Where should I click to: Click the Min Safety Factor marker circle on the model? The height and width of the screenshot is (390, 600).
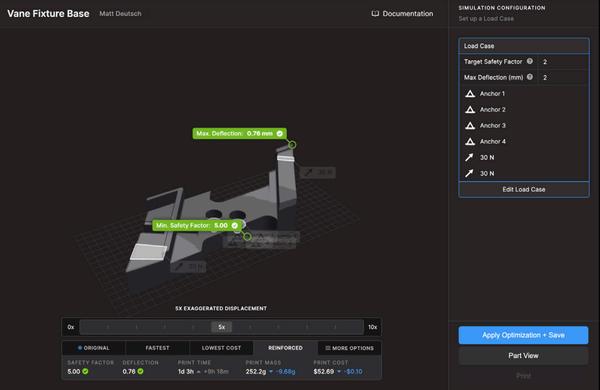[247, 237]
